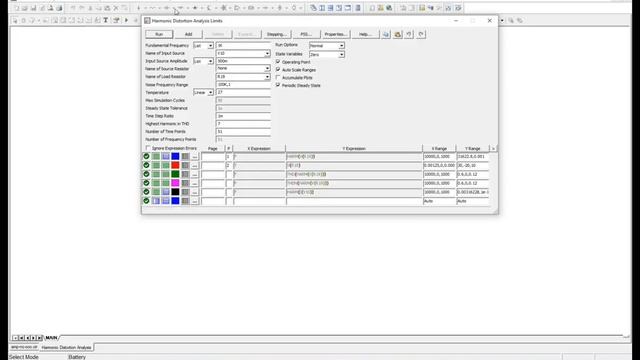Click Y scale icon in red curve row
This screenshot has height=360, width=640.
coord(166,165)
